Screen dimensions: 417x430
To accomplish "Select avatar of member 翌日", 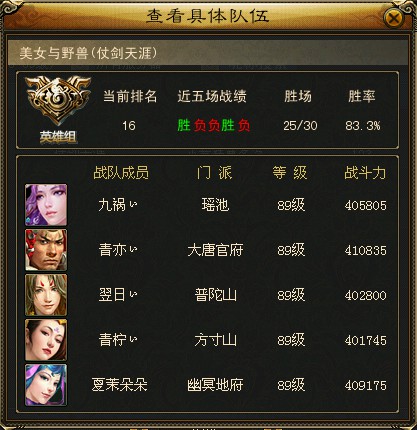I will [x=46, y=295].
